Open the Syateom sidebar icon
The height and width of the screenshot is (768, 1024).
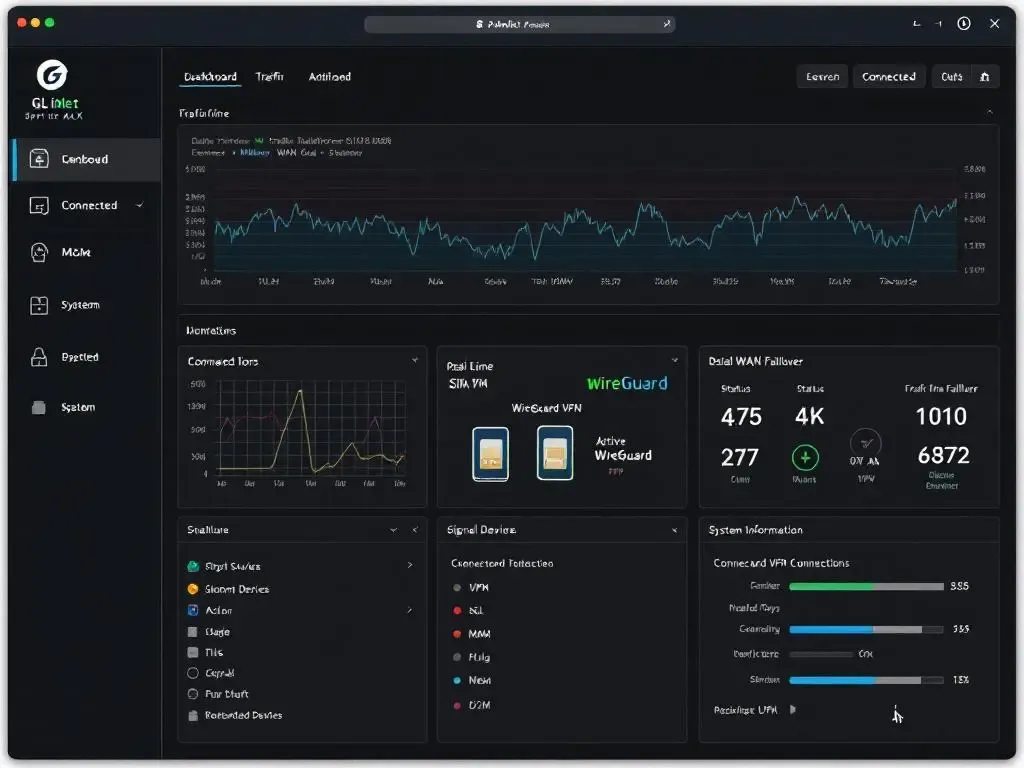[x=39, y=305]
